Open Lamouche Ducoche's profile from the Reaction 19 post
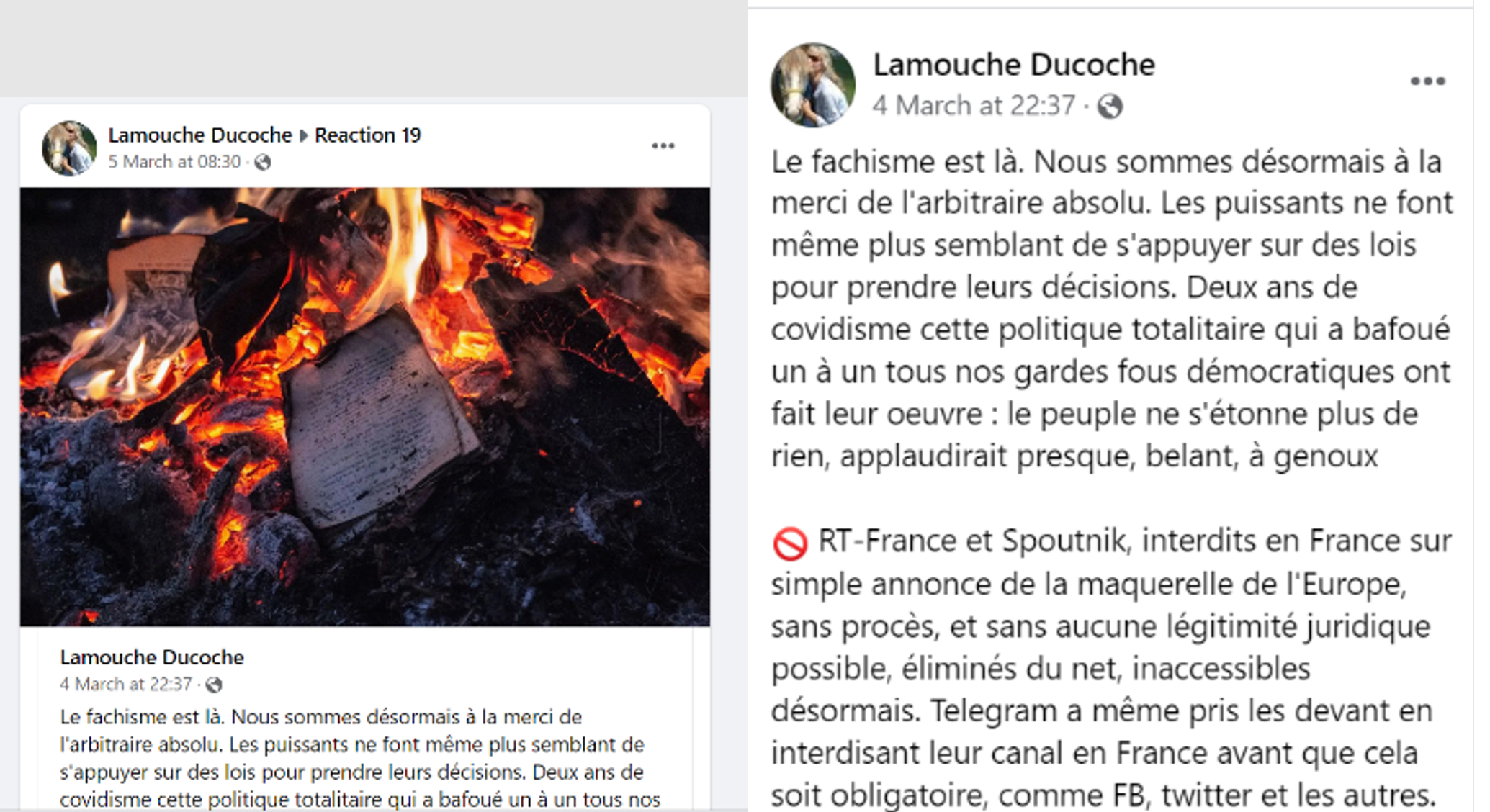Image resolution: width=1490 pixels, height=812 pixels. point(200,135)
